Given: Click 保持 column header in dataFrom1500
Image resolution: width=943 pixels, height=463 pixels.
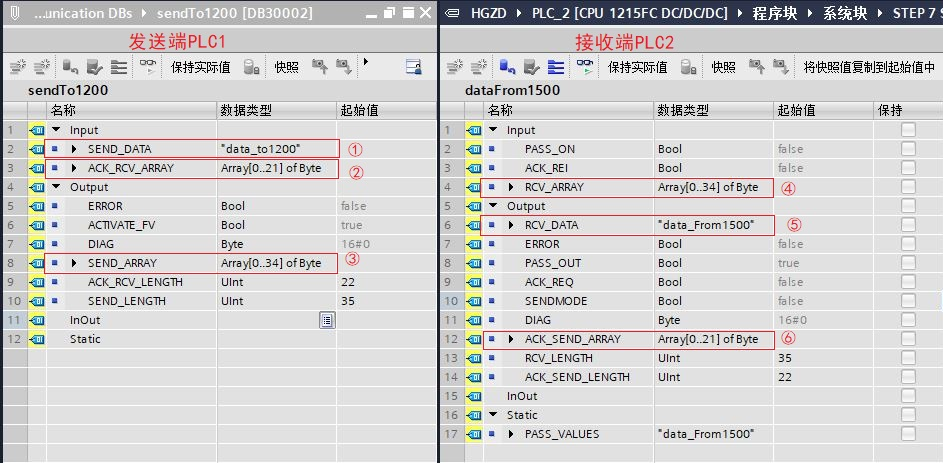Looking at the screenshot, I should tap(906, 111).
